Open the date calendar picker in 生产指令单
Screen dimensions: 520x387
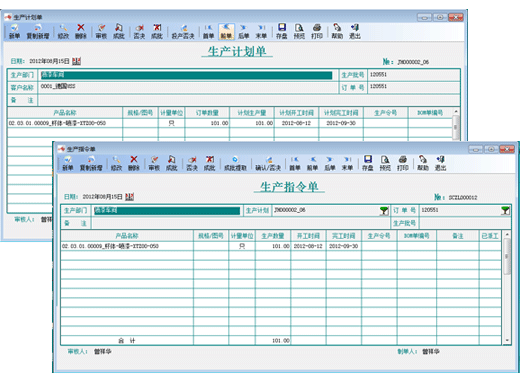click(129, 197)
